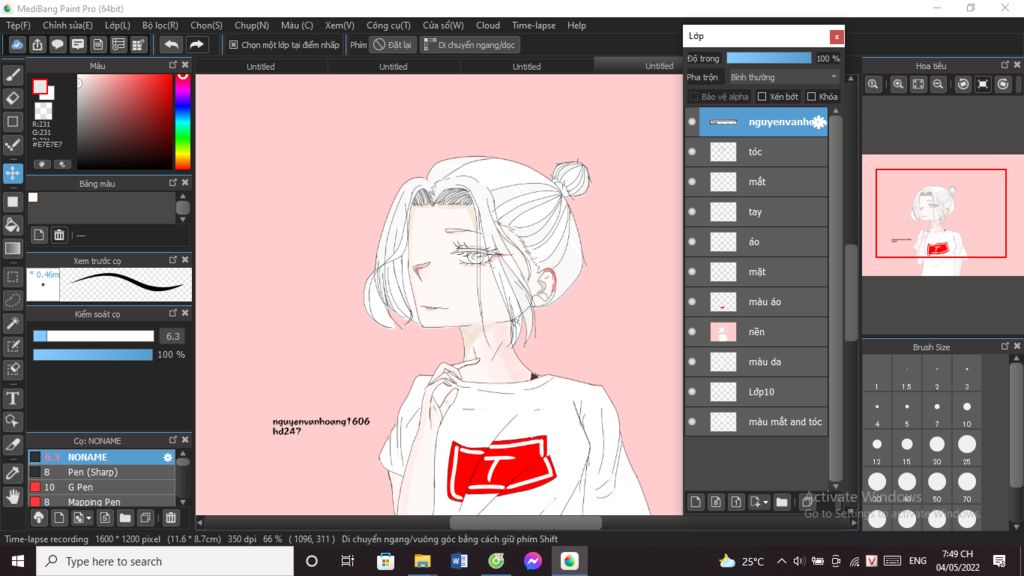This screenshot has width=1024, height=576.
Task: Click the Redo arrow in toolbar
Action: 197,45
